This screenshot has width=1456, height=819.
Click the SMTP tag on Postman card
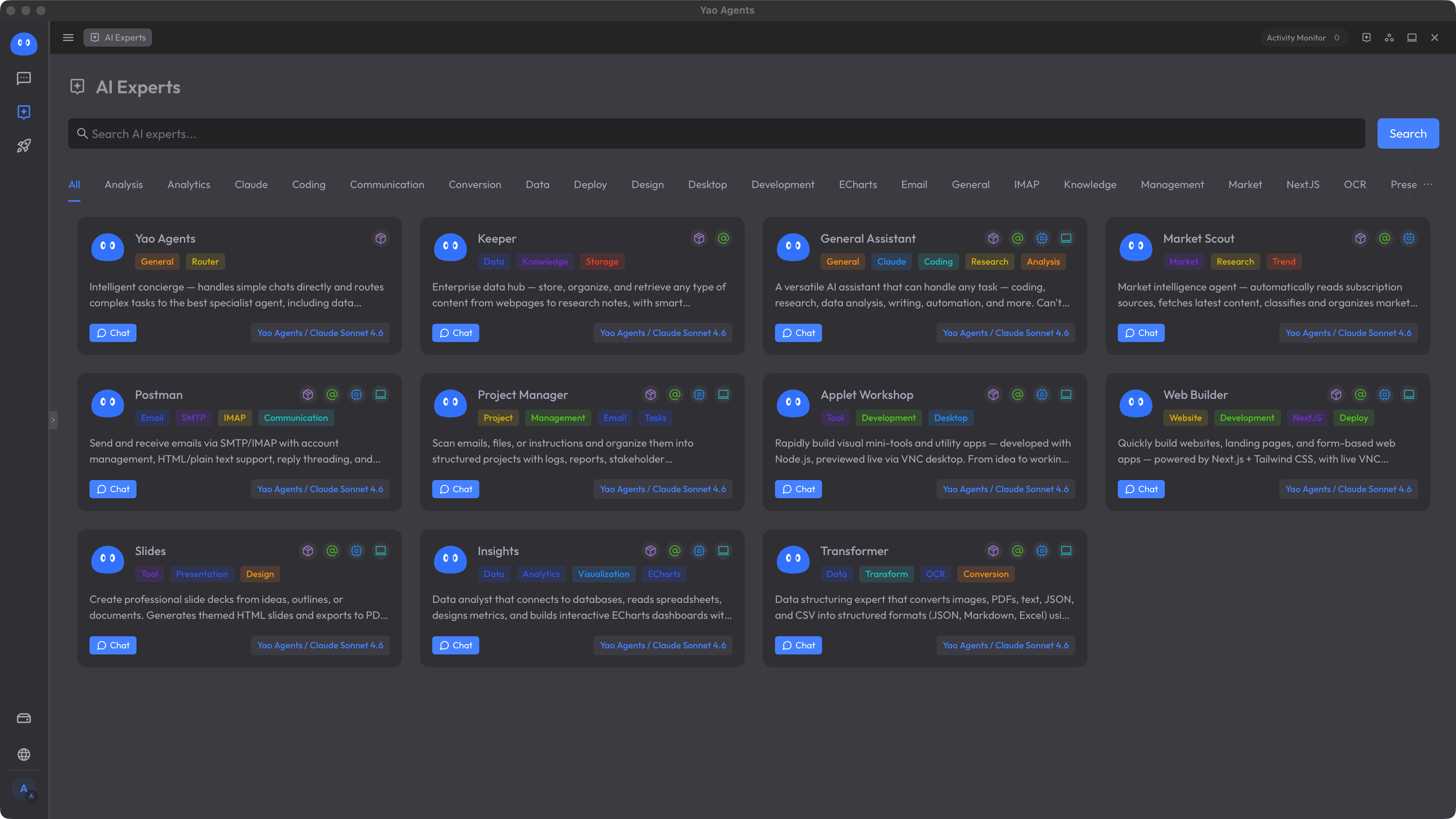pos(193,418)
